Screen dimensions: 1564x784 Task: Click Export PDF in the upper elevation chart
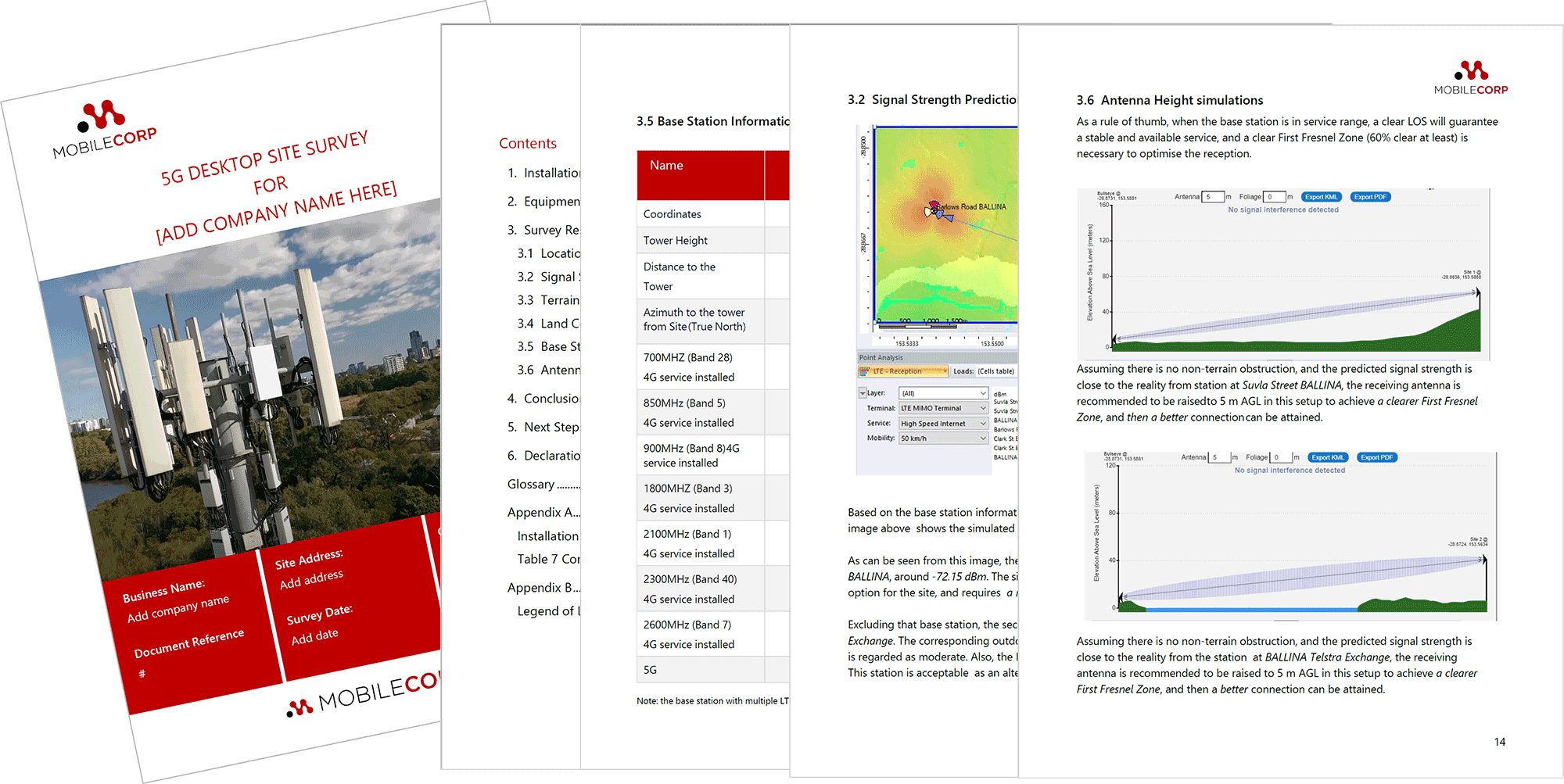[x=1370, y=197]
